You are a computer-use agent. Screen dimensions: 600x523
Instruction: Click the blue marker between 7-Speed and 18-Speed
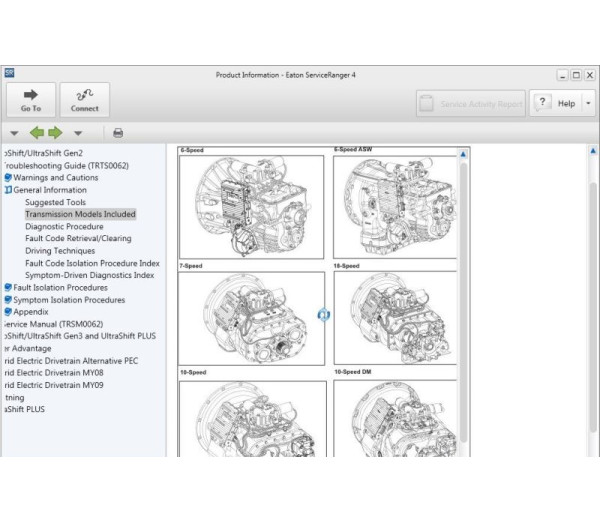tap(324, 314)
